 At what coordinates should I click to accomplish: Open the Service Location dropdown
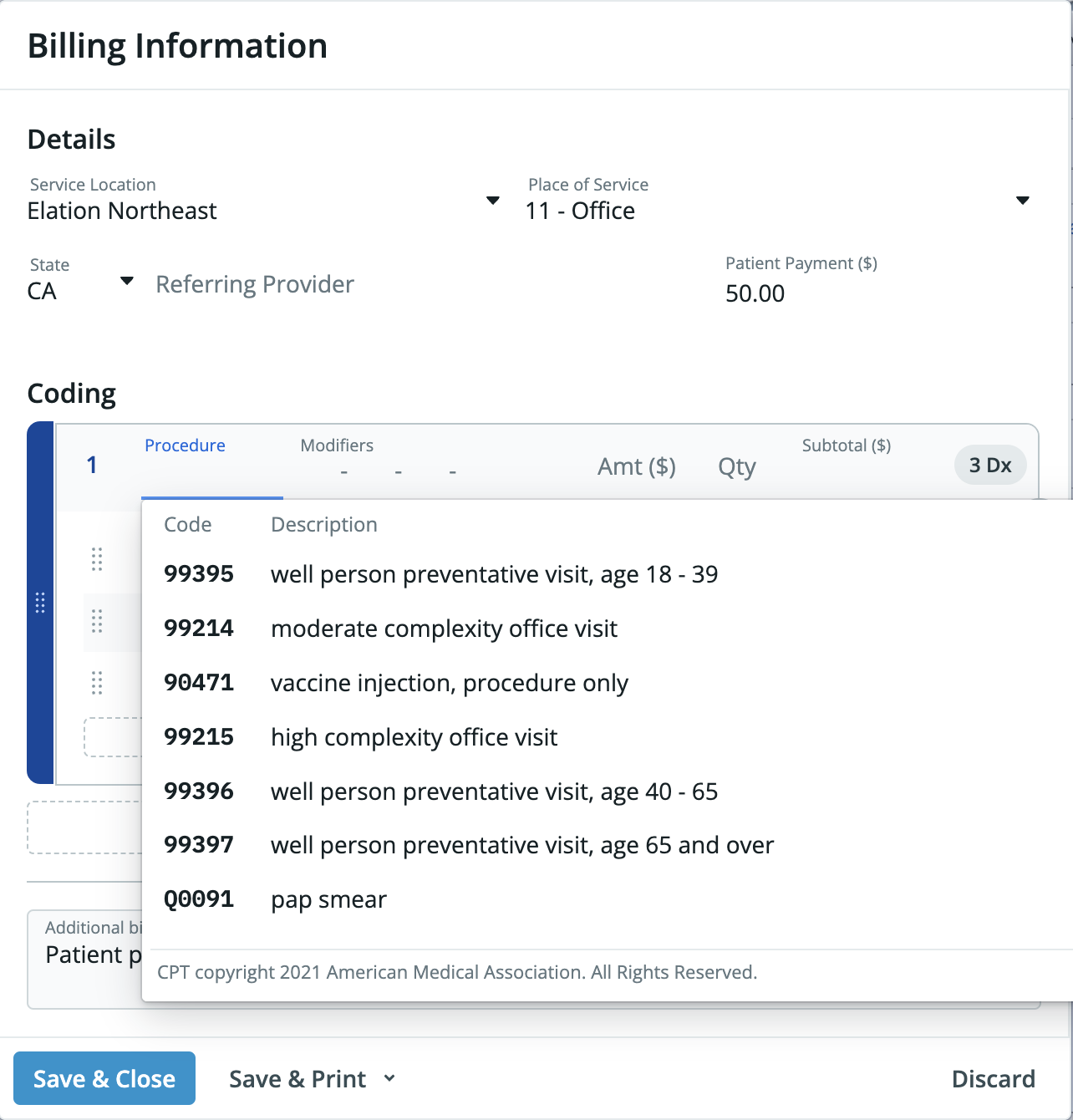click(493, 200)
